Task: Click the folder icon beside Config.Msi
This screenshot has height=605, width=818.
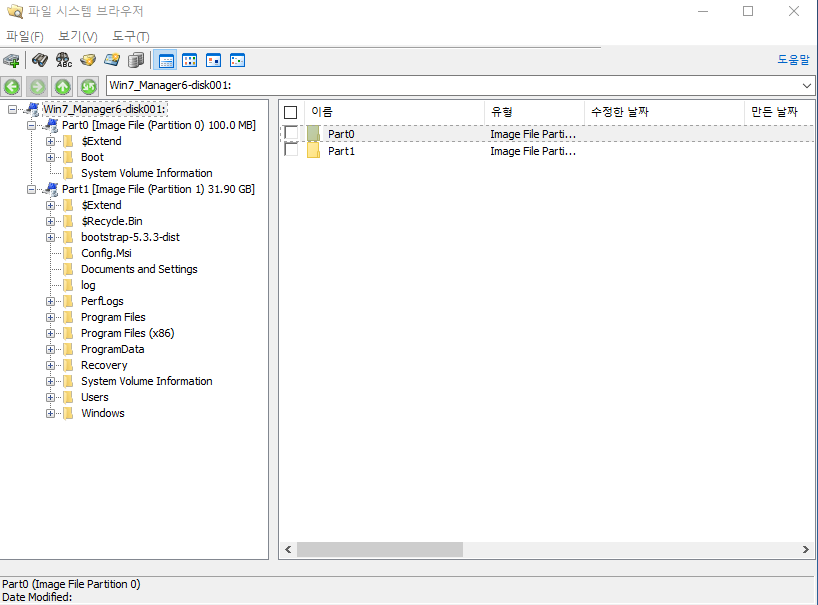Action: click(x=68, y=253)
